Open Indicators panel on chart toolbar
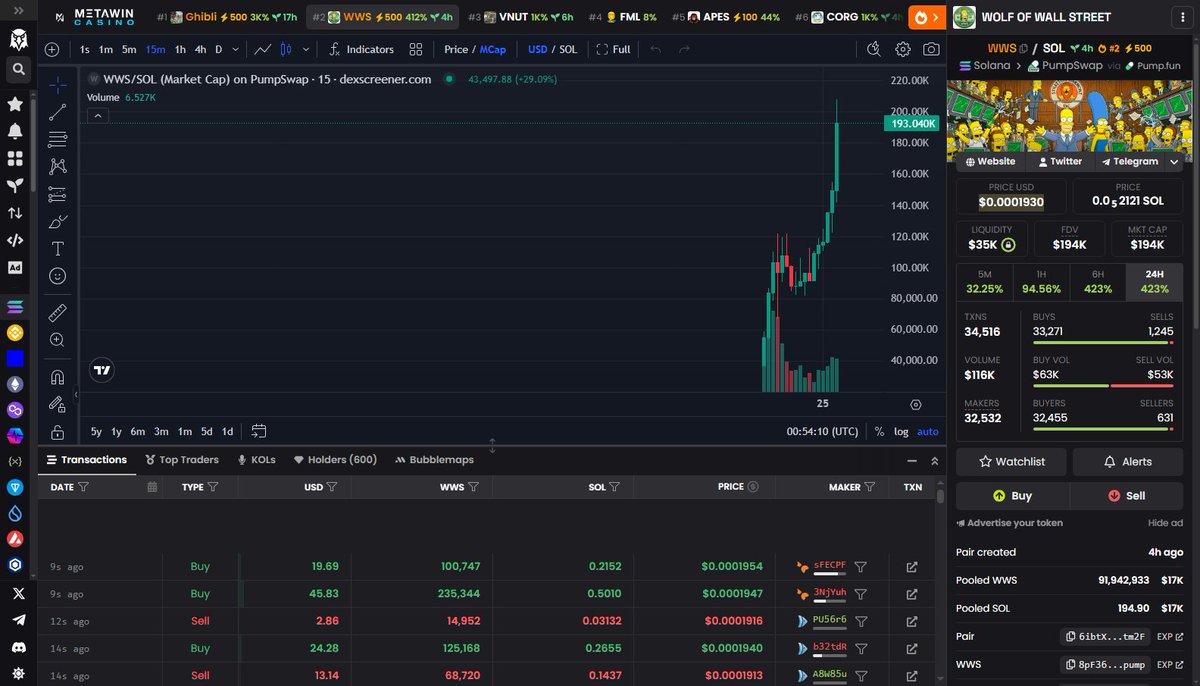The height and width of the screenshot is (686, 1200). click(361, 49)
